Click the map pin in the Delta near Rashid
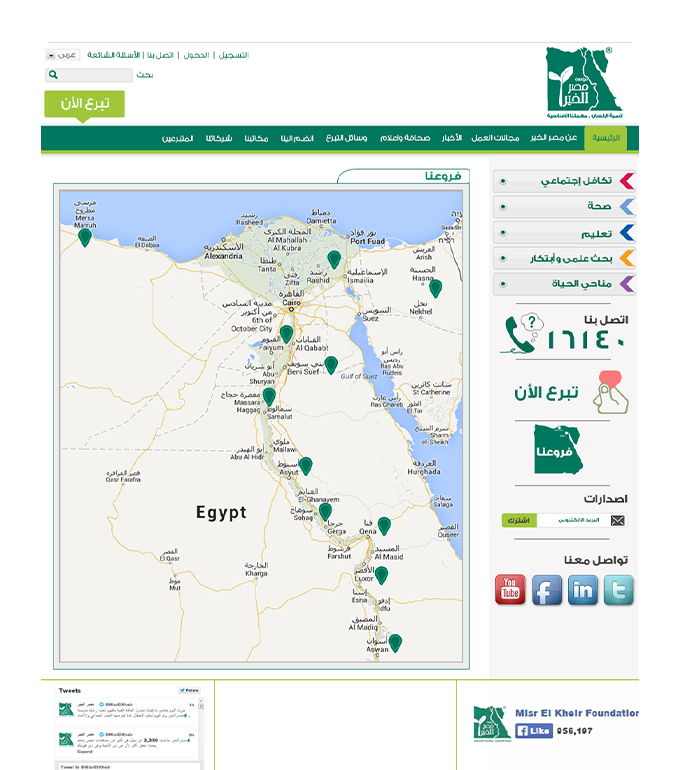The width and height of the screenshot is (680, 770). coord(334,260)
